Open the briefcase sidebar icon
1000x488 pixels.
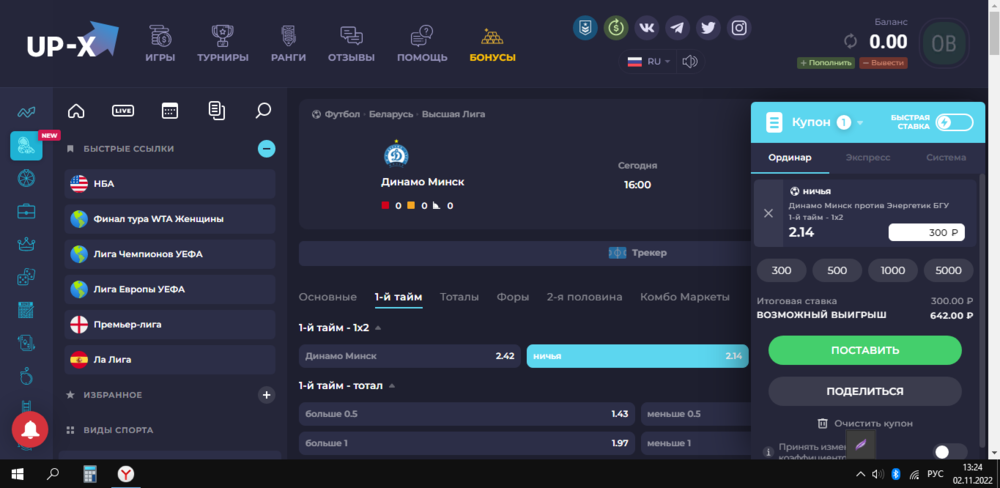tap(26, 211)
